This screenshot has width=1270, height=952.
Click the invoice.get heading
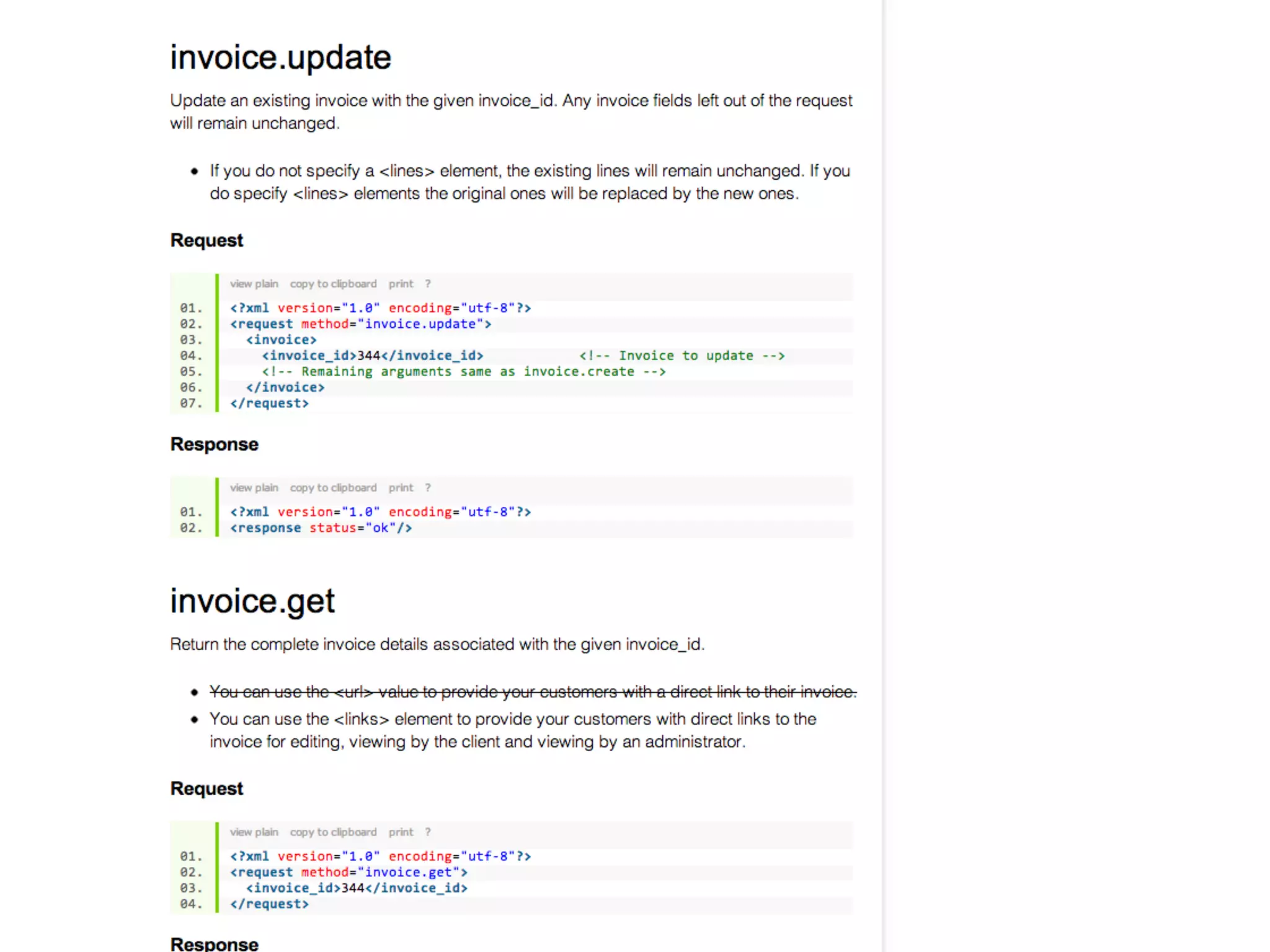(x=252, y=601)
